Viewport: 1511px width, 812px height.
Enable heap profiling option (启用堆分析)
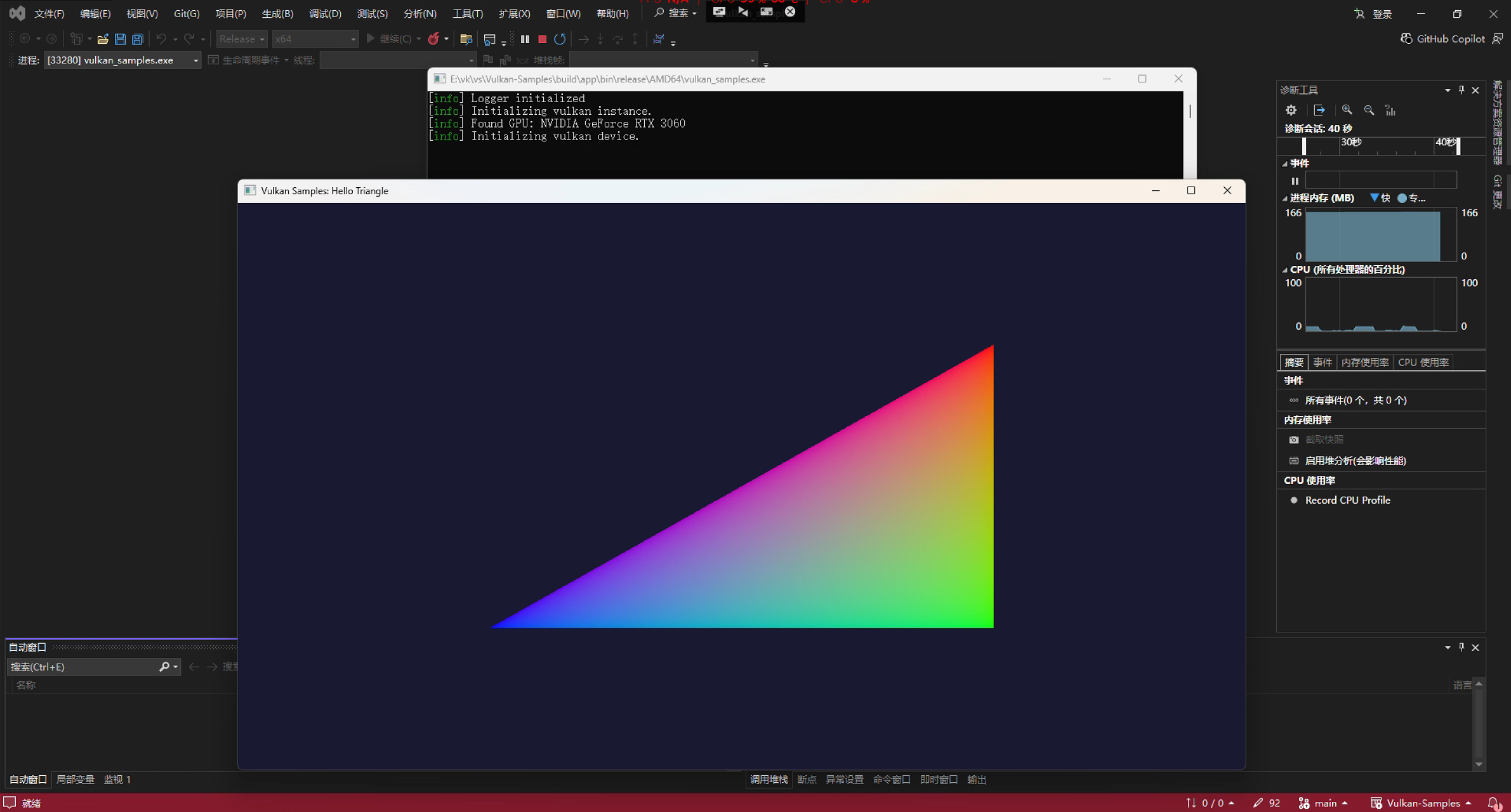[x=1355, y=461]
